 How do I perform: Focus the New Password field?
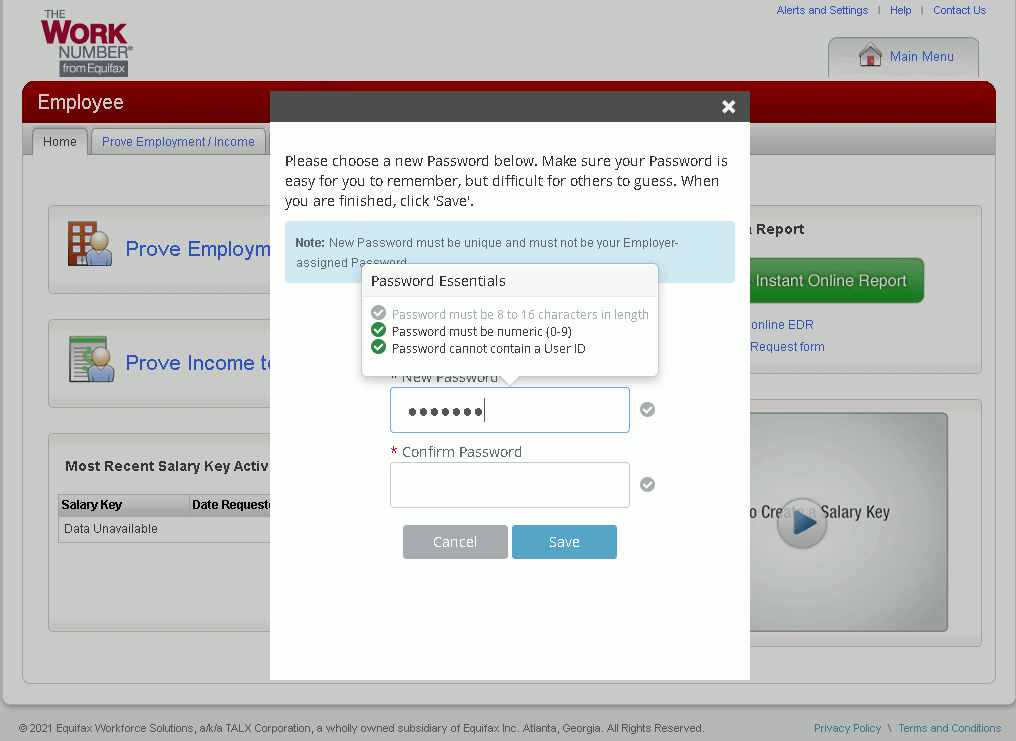509,410
